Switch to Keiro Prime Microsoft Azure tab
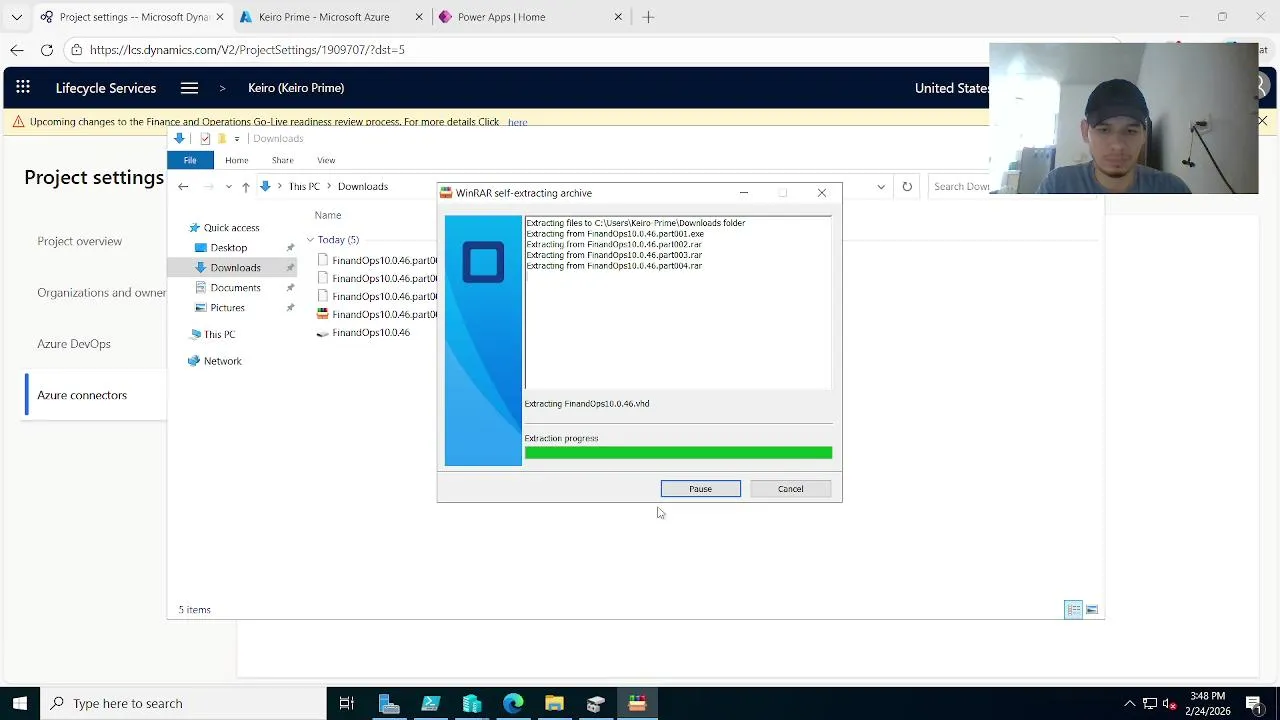Screen dimensions: 1280x720 tap(332, 17)
